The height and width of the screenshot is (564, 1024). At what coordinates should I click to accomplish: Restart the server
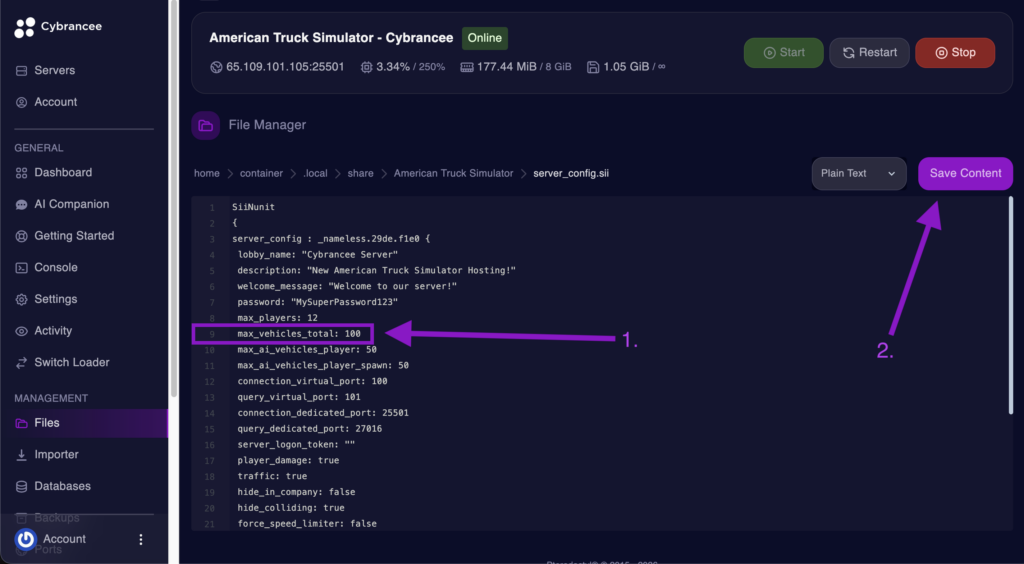click(869, 53)
